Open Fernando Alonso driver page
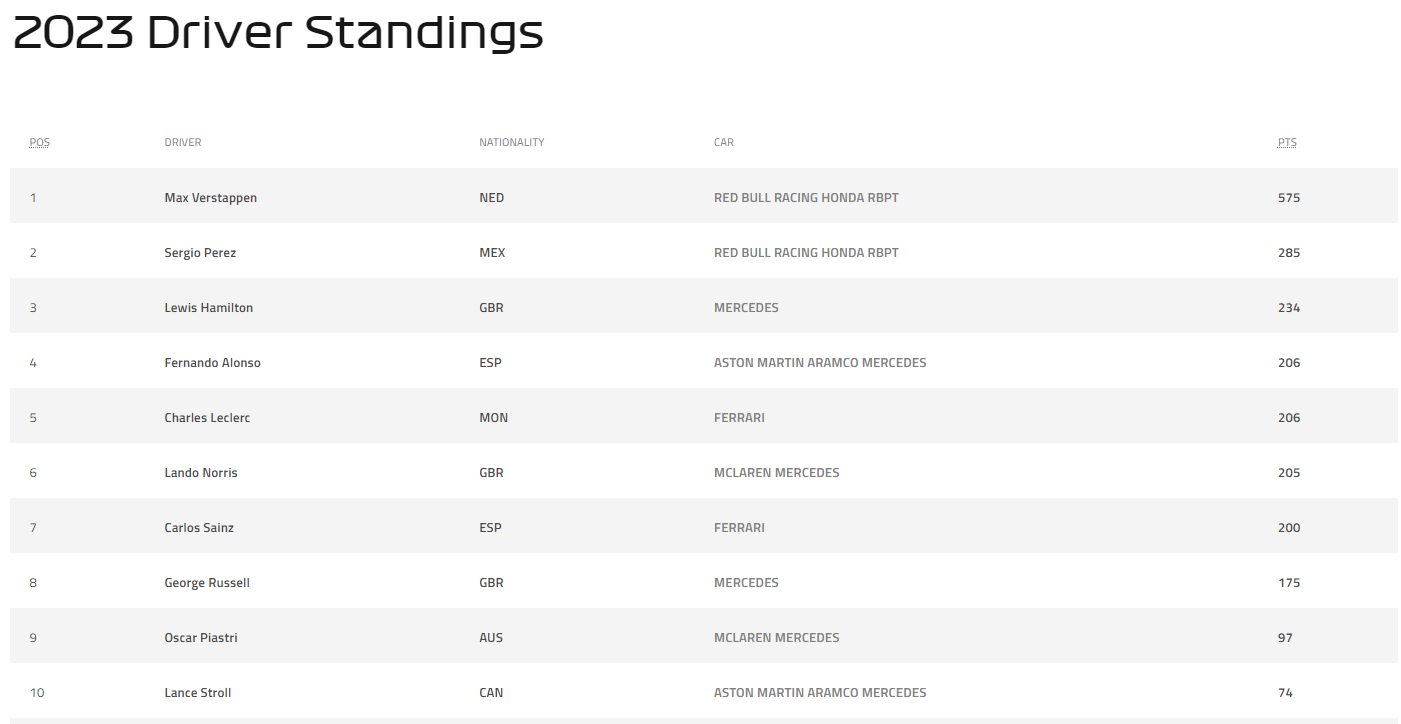 (x=212, y=363)
